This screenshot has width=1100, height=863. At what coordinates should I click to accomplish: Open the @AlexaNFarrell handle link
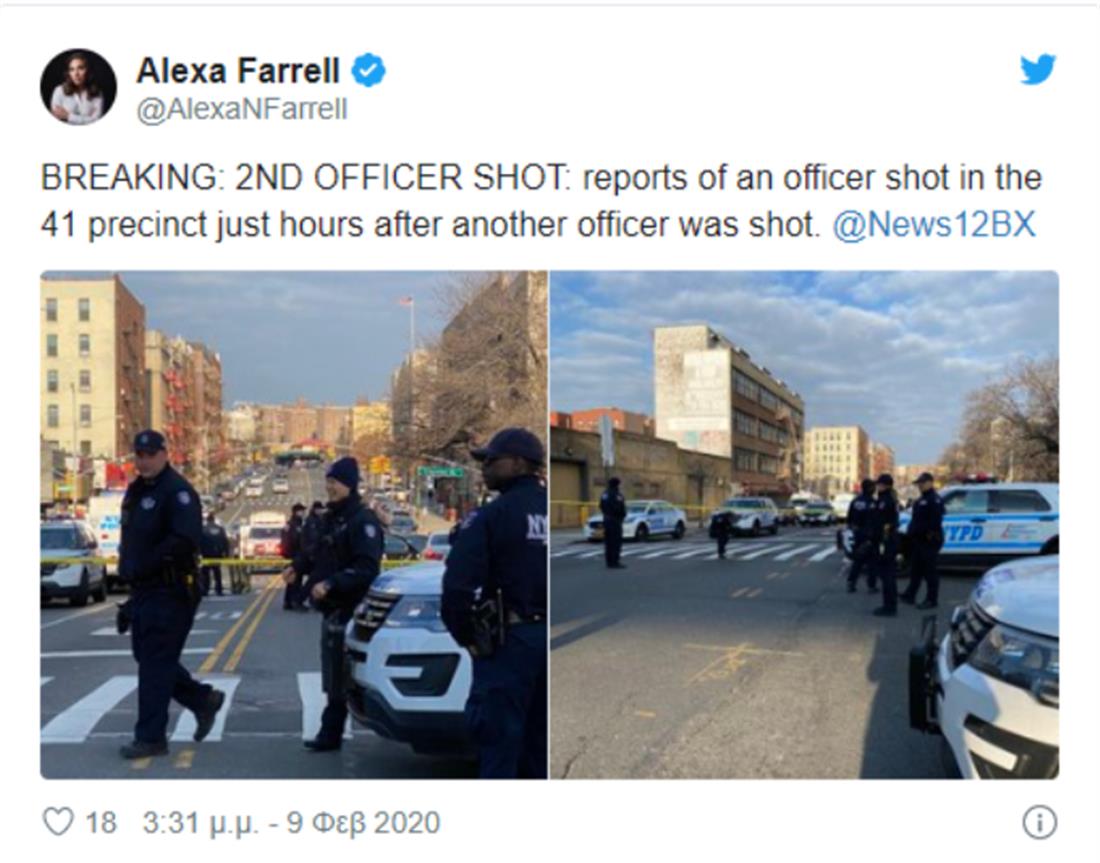pos(241,109)
